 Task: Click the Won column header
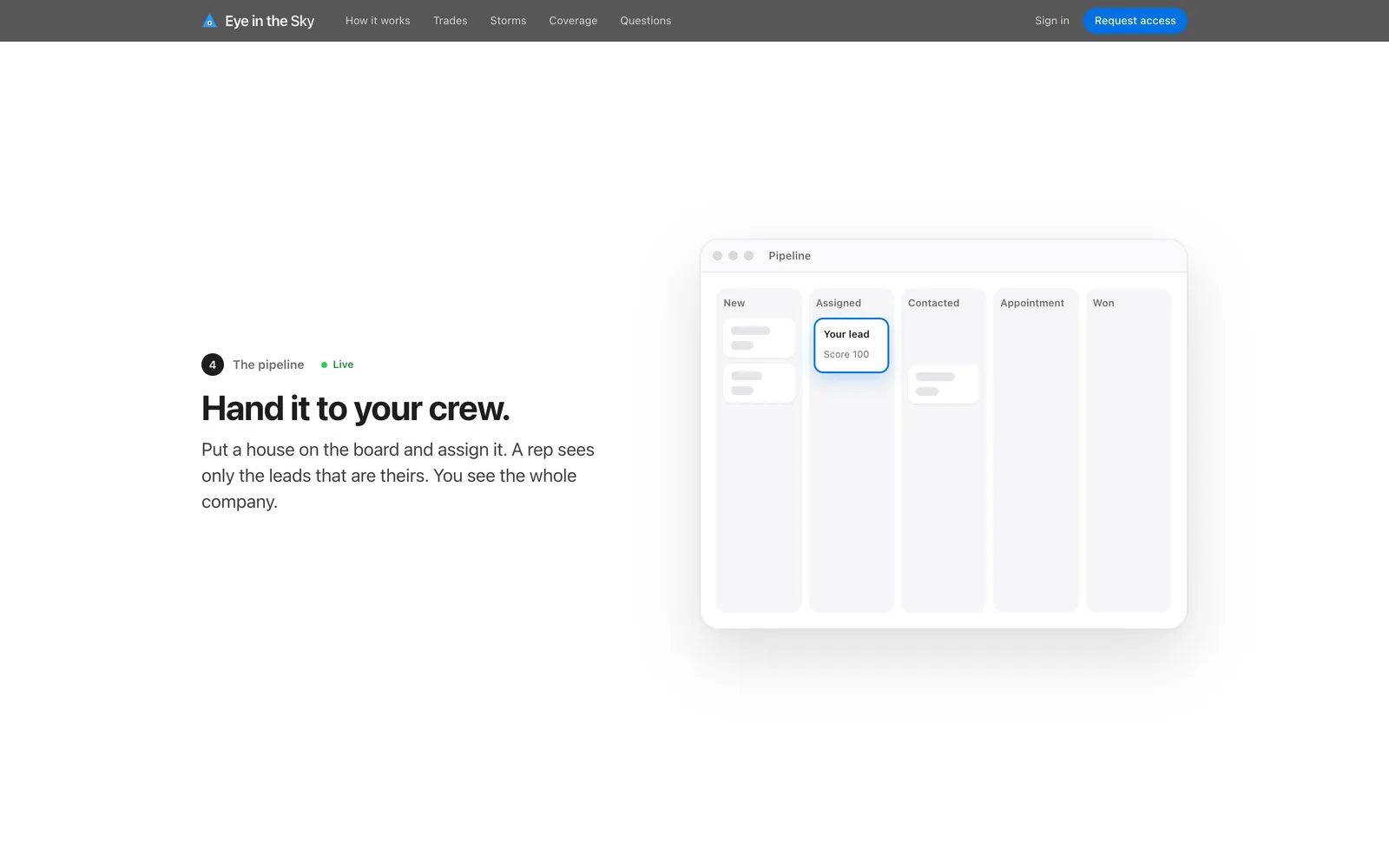pos(1103,303)
